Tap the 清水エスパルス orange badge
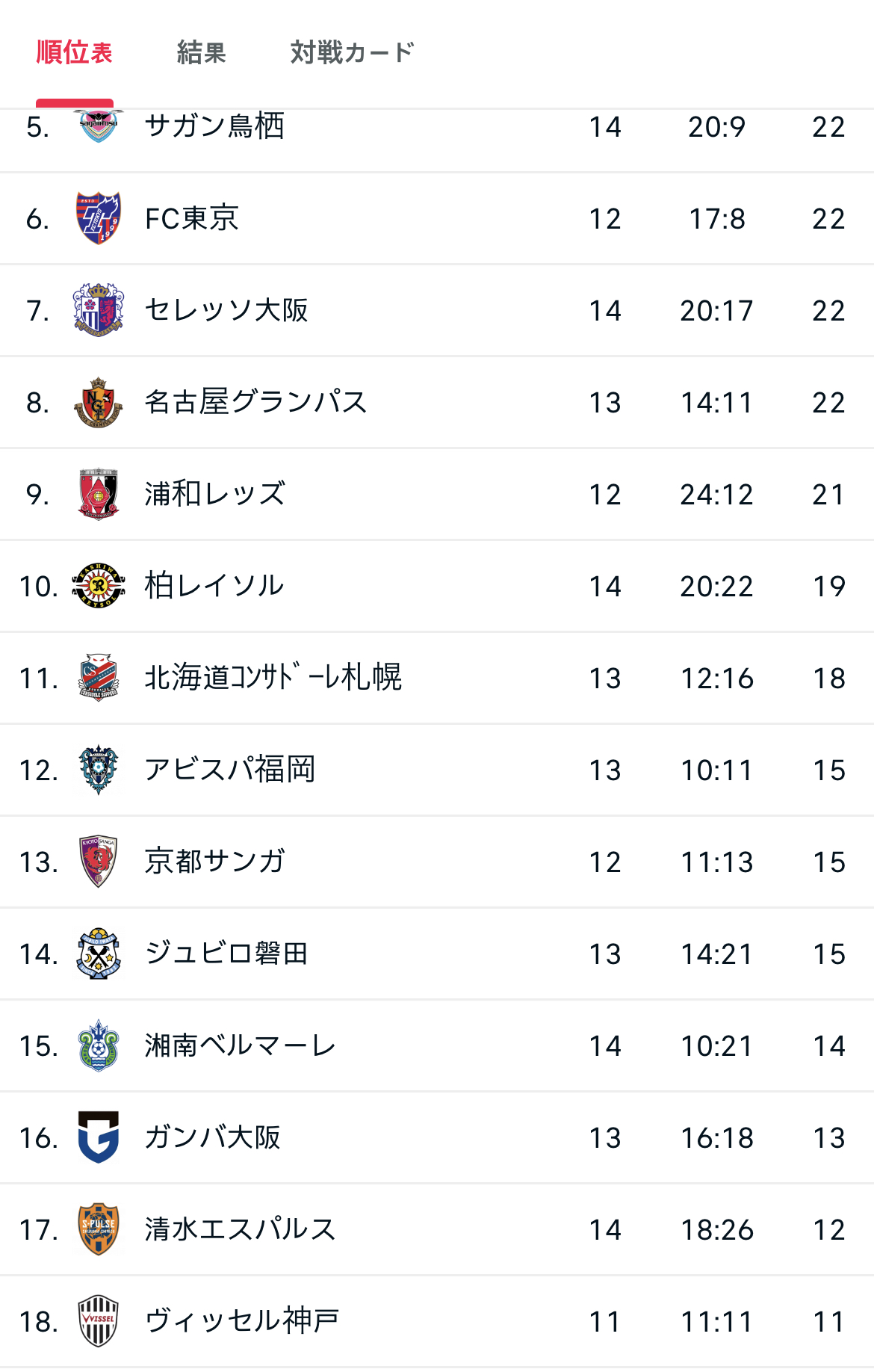Screen dimensions: 874x1372 [98, 1229]
